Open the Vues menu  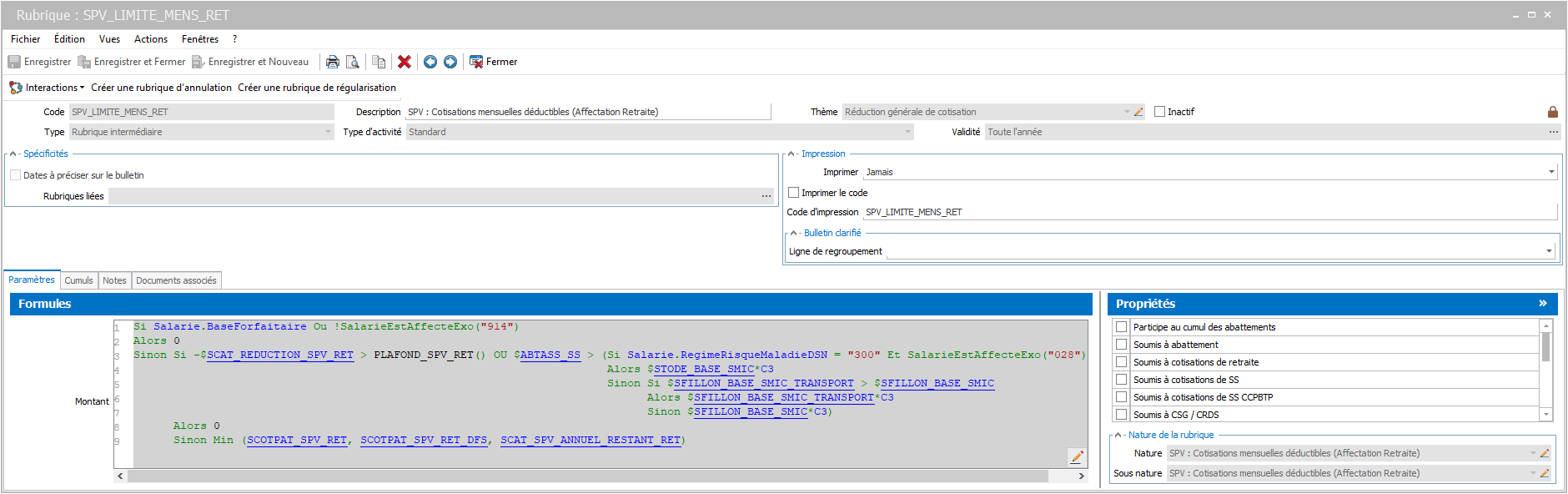coord(109,39)
